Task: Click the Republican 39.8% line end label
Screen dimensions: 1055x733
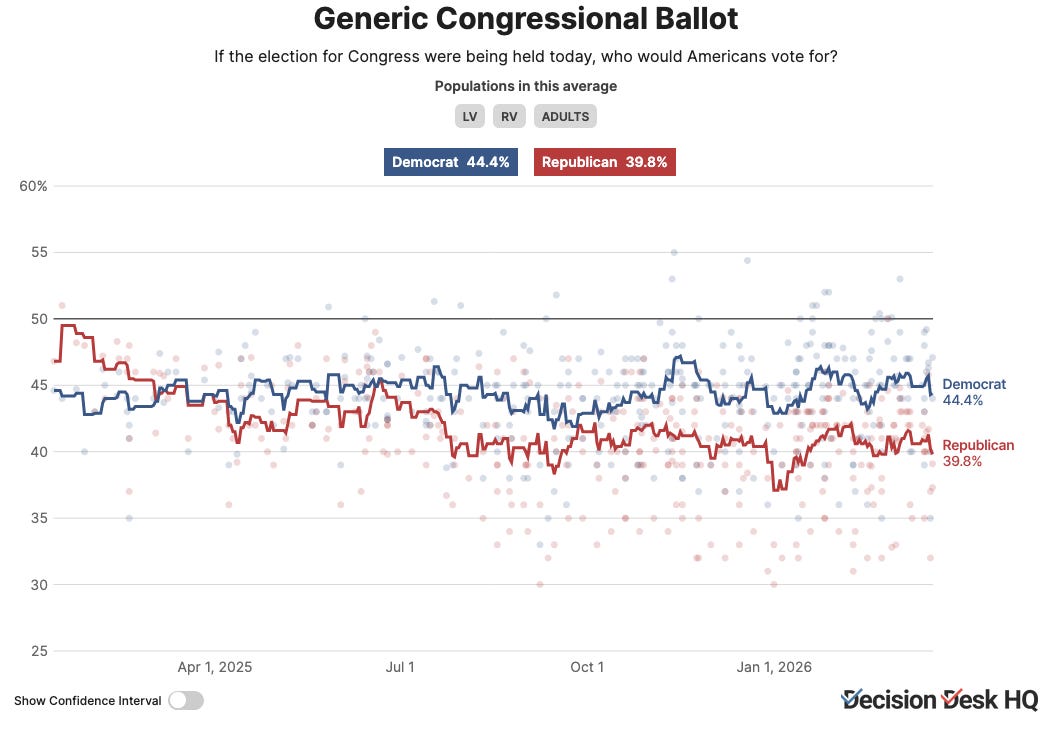Action: (978, 453)
